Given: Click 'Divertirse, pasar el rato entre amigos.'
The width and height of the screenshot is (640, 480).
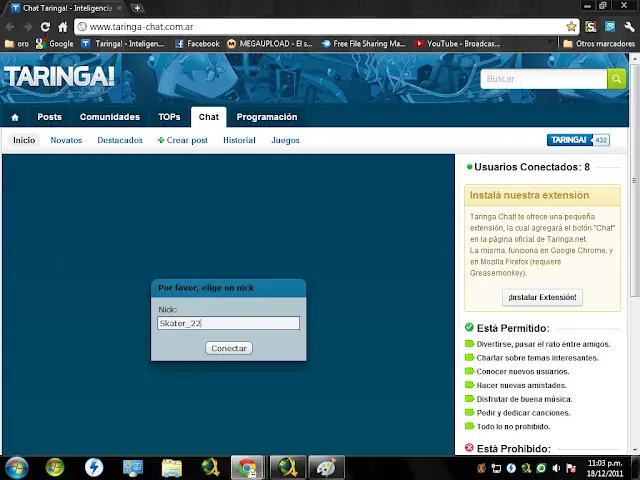Looking at the screenshot, I should (x=543, y=344).
